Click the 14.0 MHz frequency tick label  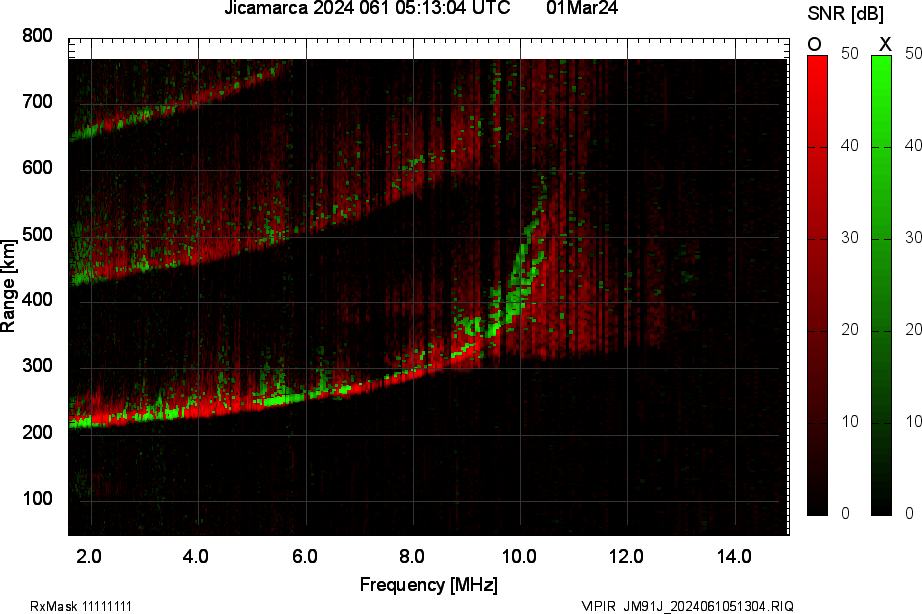click(734, 556)
